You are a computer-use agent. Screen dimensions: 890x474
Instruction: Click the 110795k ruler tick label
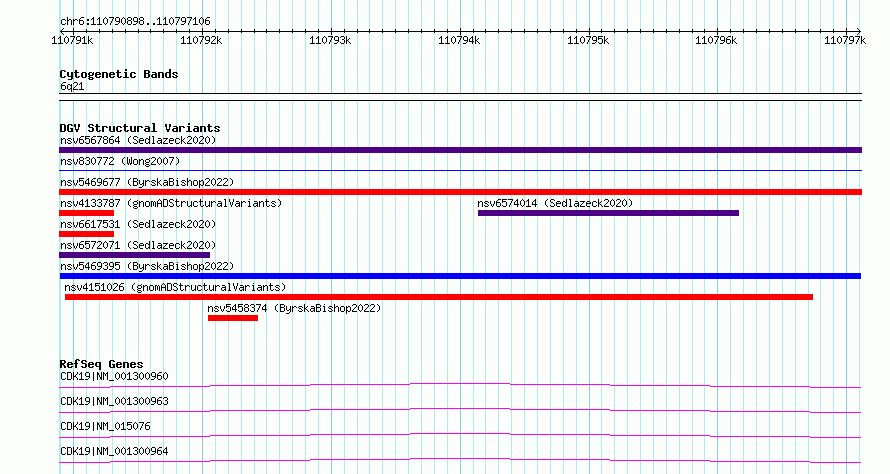(587, 40)
